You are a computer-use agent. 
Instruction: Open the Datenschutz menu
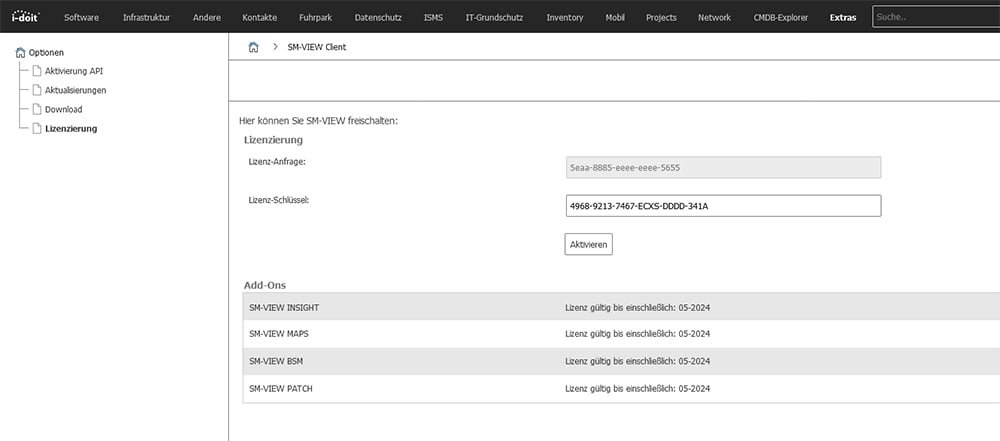tap(378, 18)
